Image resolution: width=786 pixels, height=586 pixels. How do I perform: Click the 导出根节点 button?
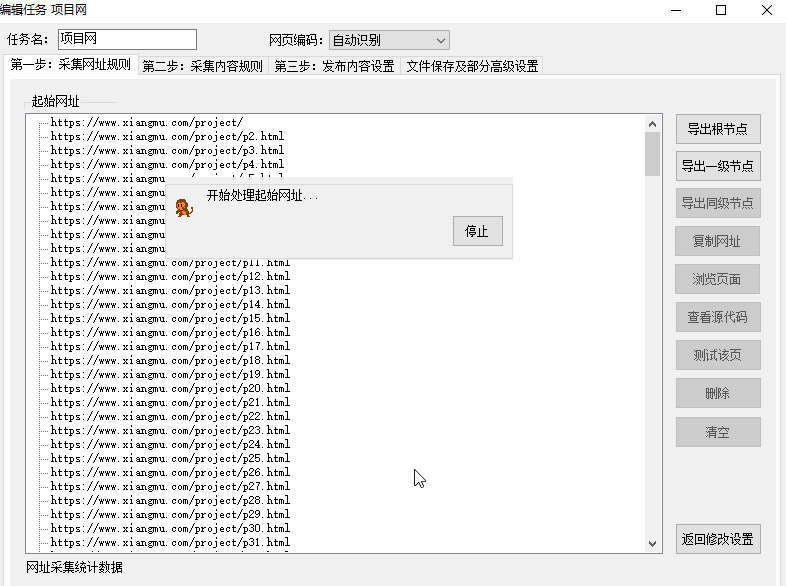click(718, 129)
